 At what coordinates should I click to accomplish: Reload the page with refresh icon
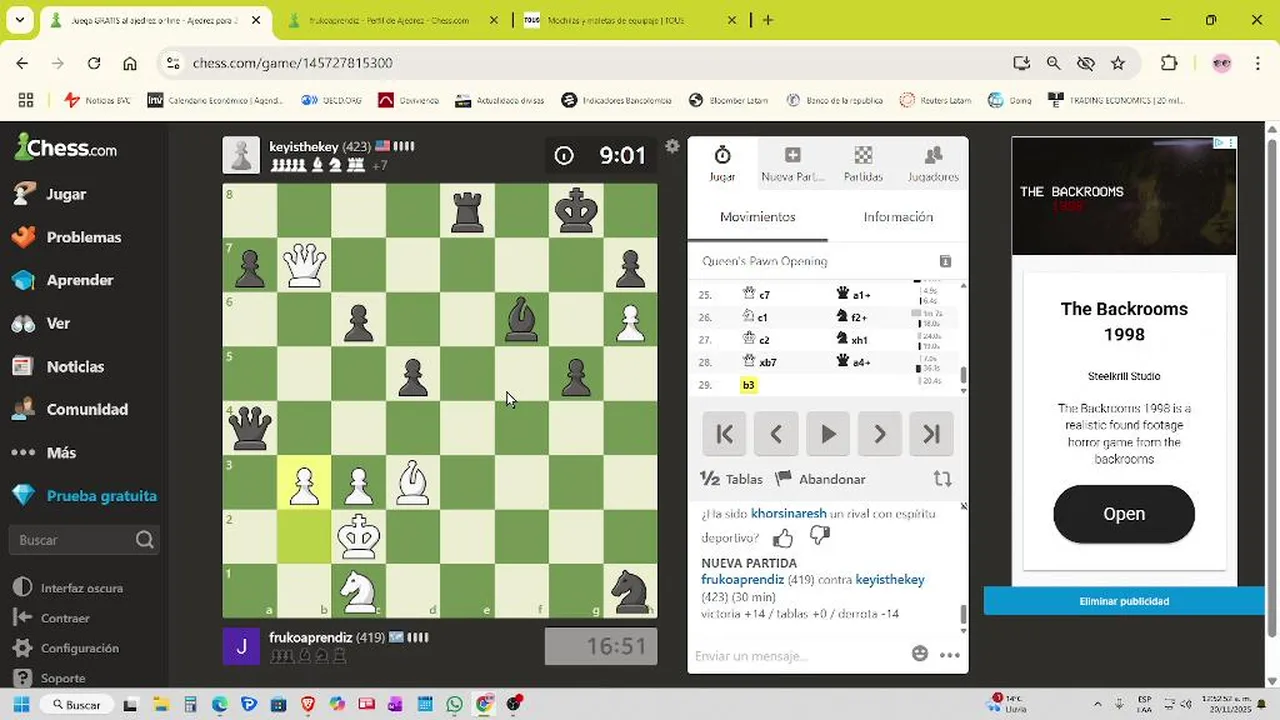pos(94,63)
